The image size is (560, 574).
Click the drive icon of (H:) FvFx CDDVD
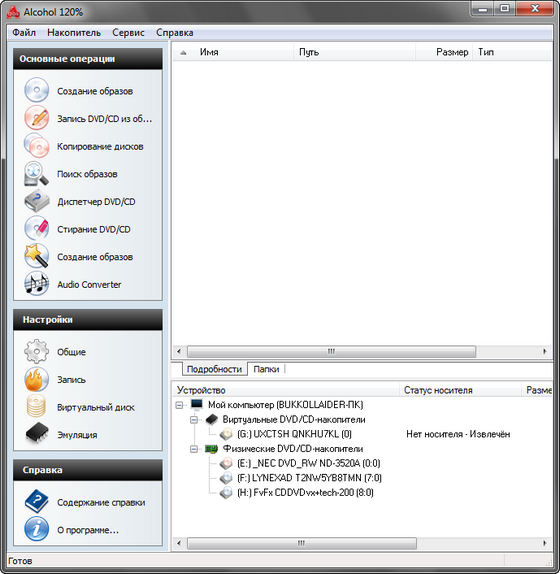[226, 492]
